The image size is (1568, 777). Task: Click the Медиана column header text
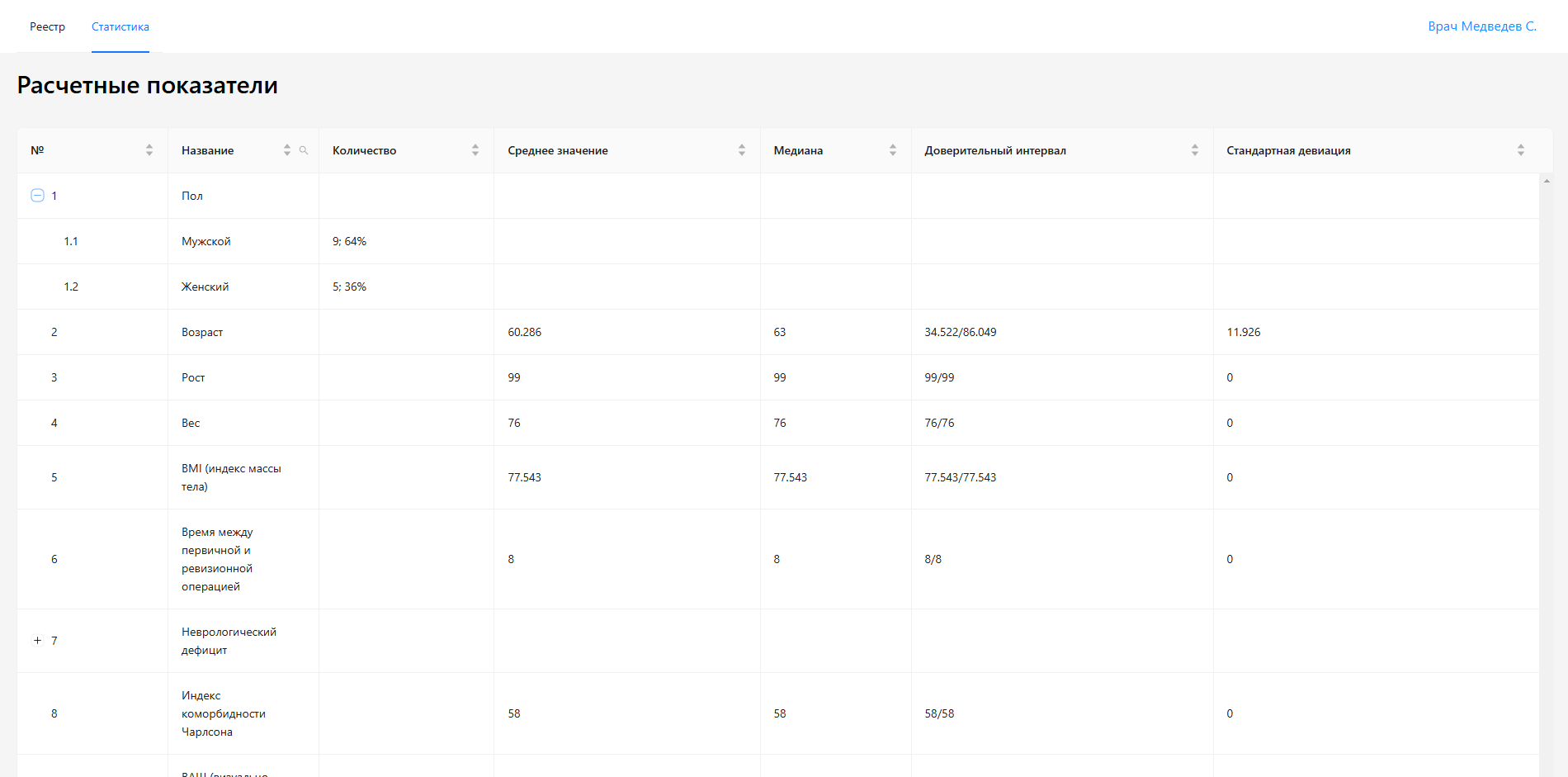coord(798,150)
